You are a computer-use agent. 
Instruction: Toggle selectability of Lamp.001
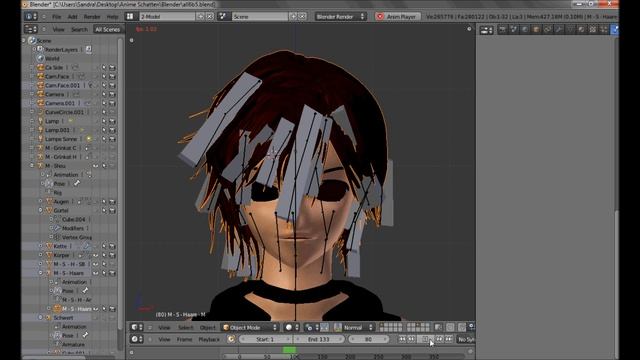[x=104, y=130]
